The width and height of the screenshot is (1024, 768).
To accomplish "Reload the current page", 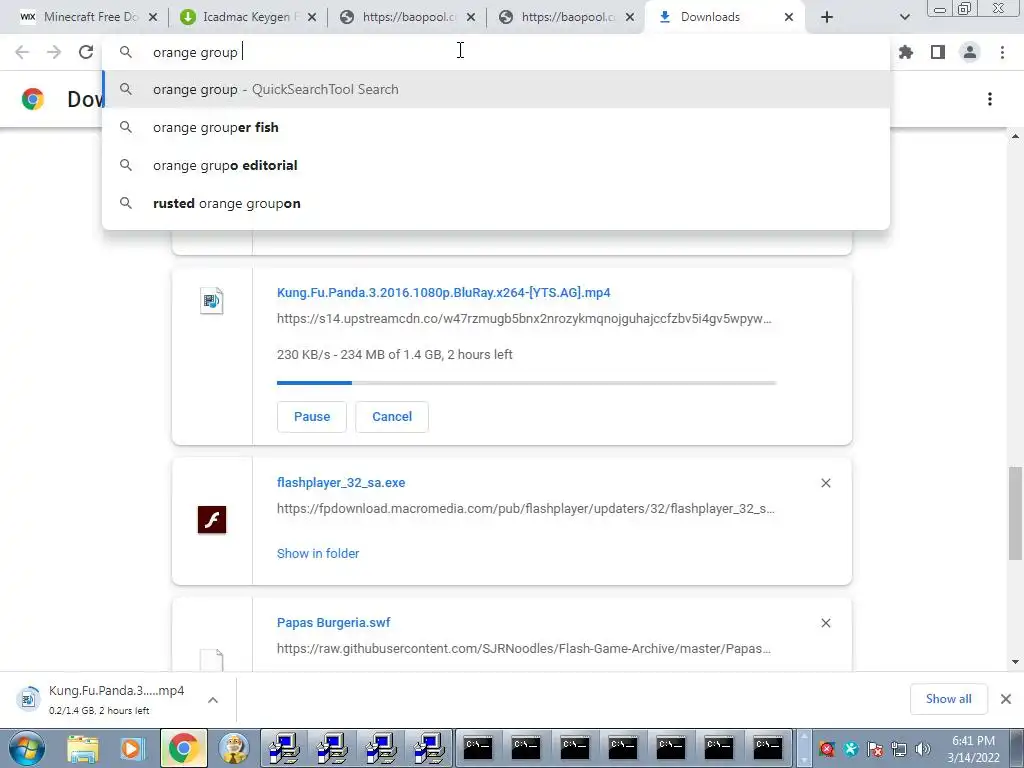I will (x=86, y=52).
